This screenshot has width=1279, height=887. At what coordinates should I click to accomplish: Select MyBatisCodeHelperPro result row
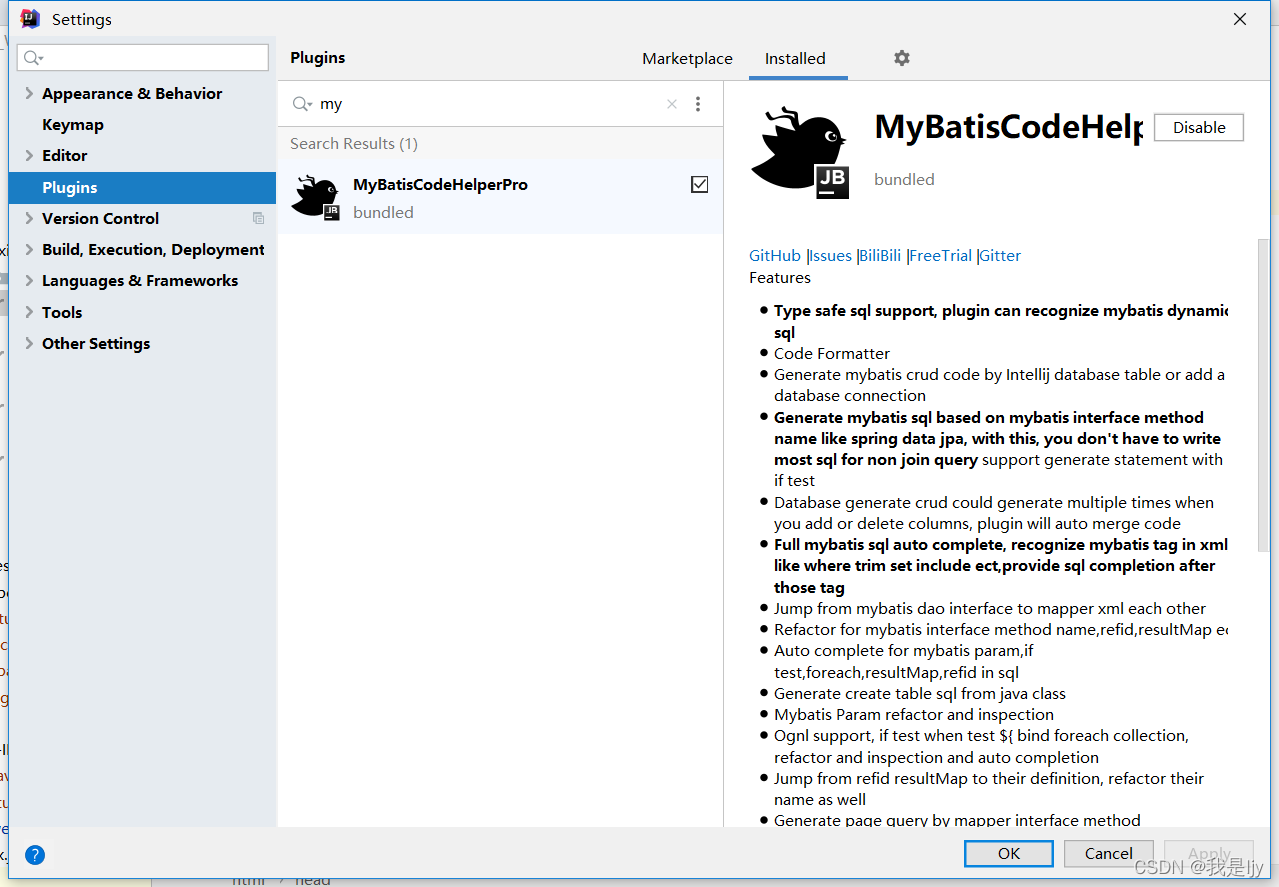tap(500, 197)
